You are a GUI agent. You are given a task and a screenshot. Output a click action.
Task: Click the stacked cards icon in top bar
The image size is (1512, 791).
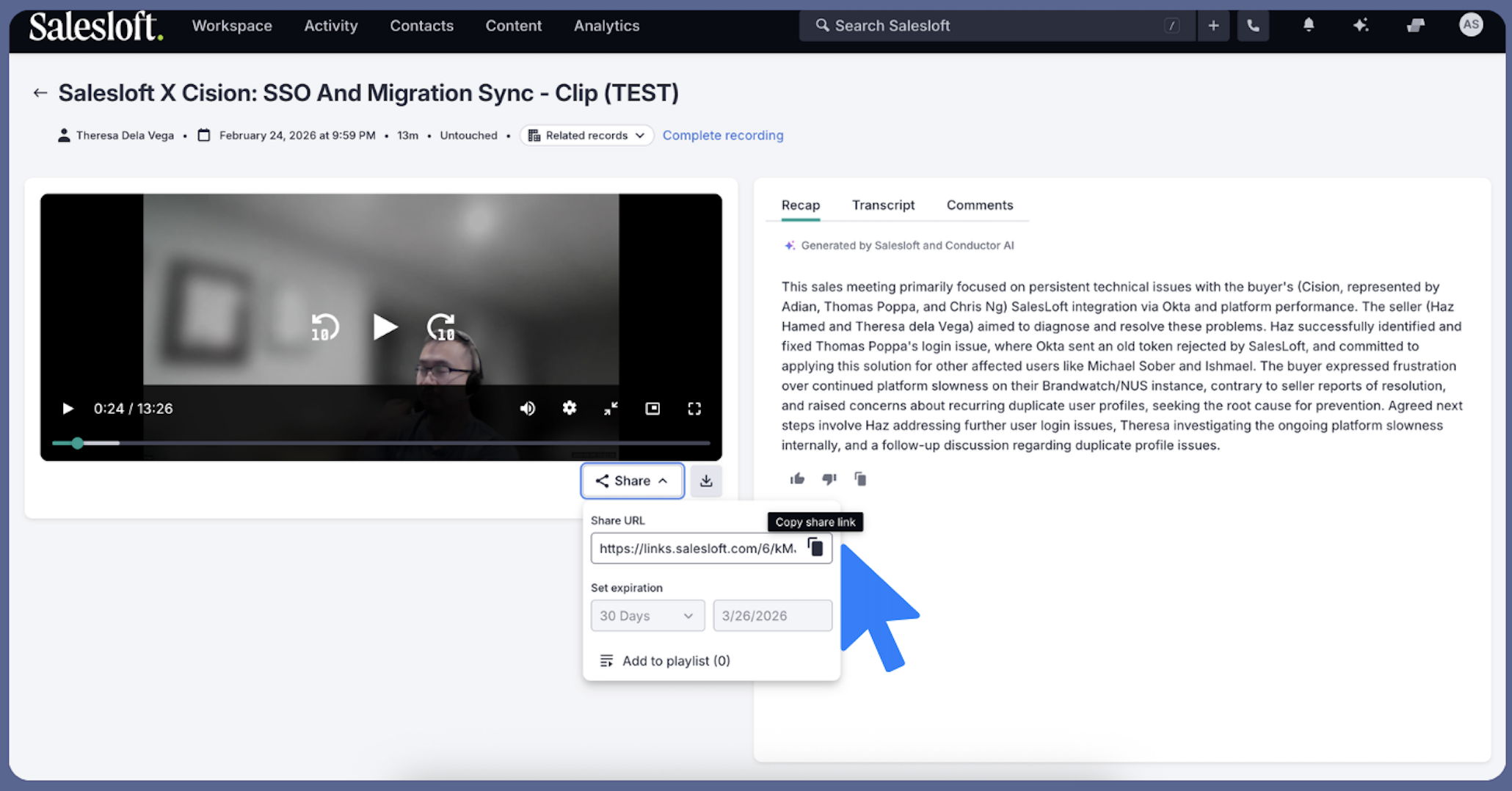pyautogui.click(x=1415, y=25)
